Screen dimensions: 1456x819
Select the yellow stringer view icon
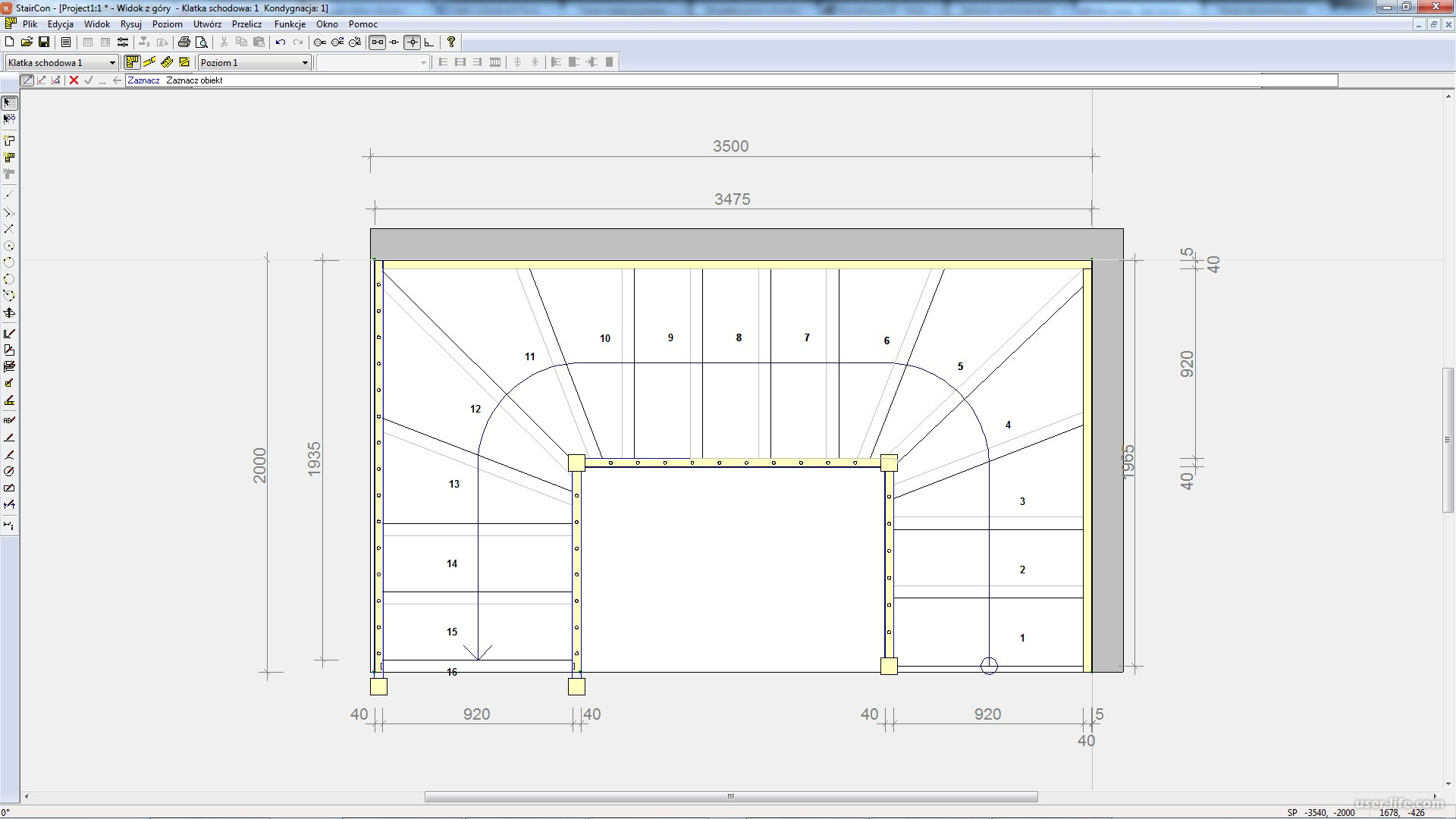(149, 62)
